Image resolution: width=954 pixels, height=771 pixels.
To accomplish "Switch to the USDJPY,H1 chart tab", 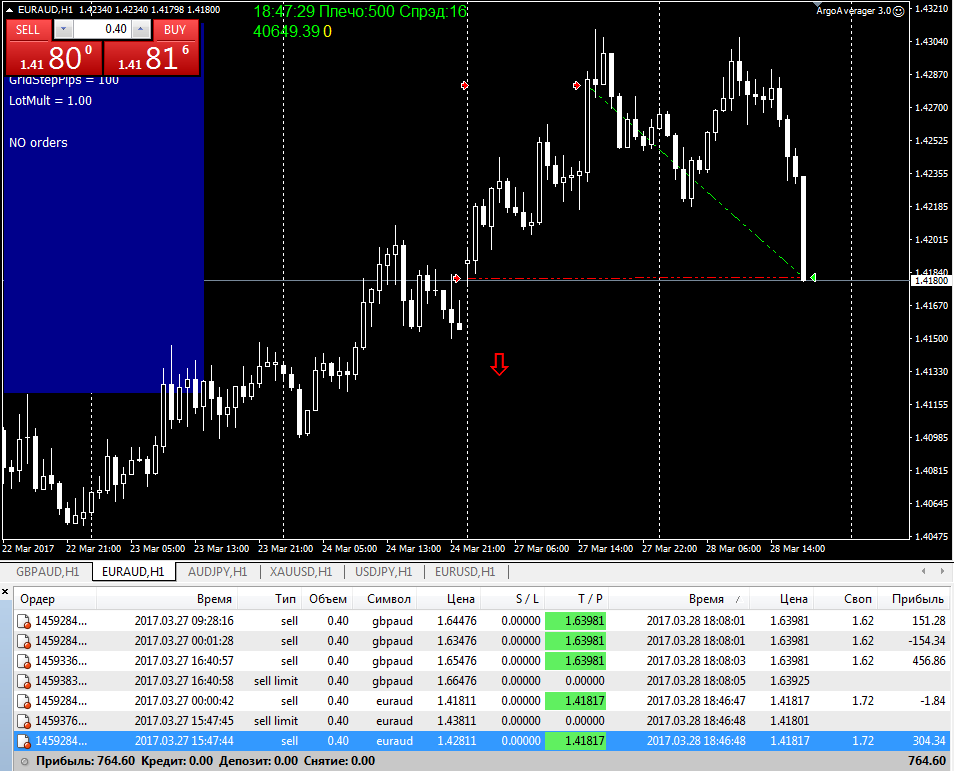I will coord(383,572).
